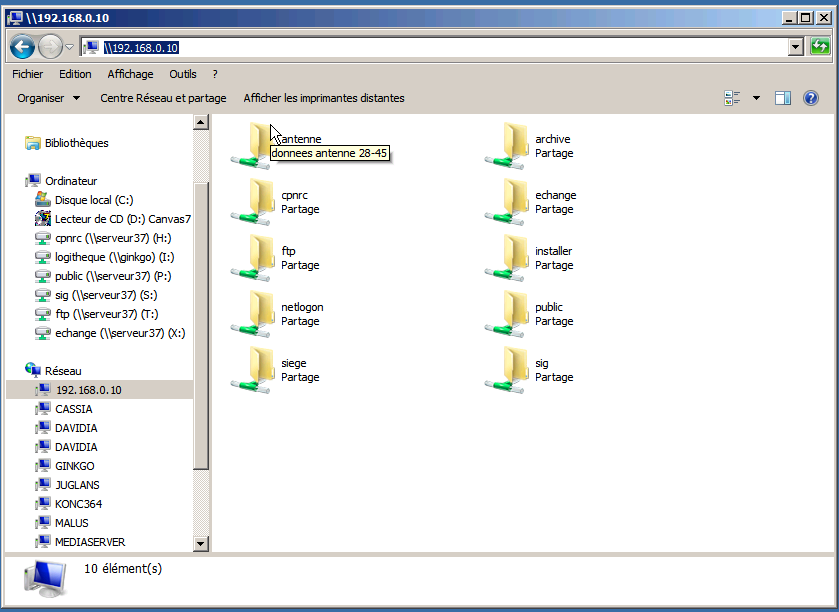This screenshot has width=839, height=612.
Task: Open the address bar history dropdown
Action: (x=795, y=47)
